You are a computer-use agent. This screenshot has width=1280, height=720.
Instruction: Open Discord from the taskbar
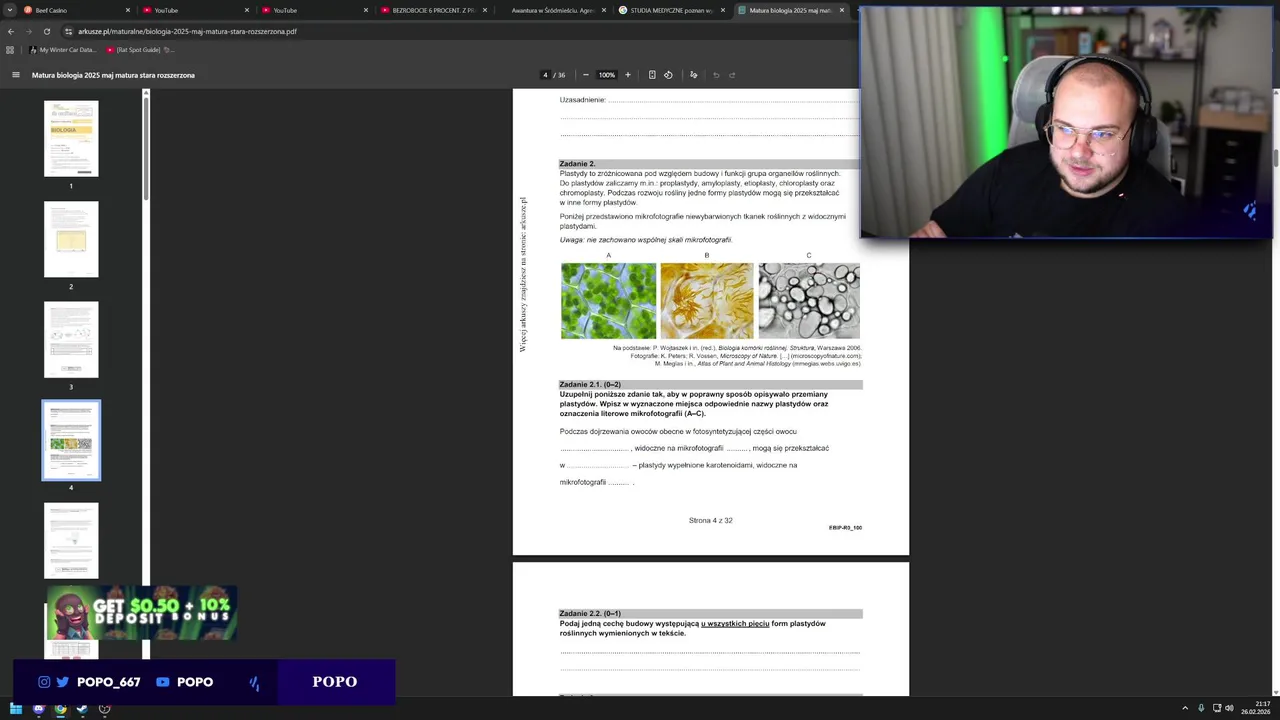click(x=39, y=709)
